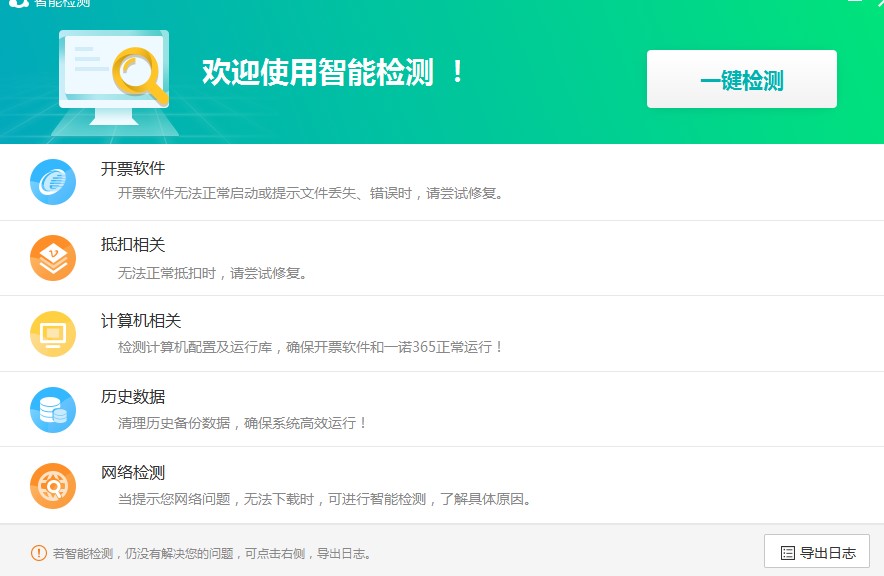The width and height of the screenshot is (884, 576).
Task: Click the list icon on 导出日志 button
Action: (788, 553)
